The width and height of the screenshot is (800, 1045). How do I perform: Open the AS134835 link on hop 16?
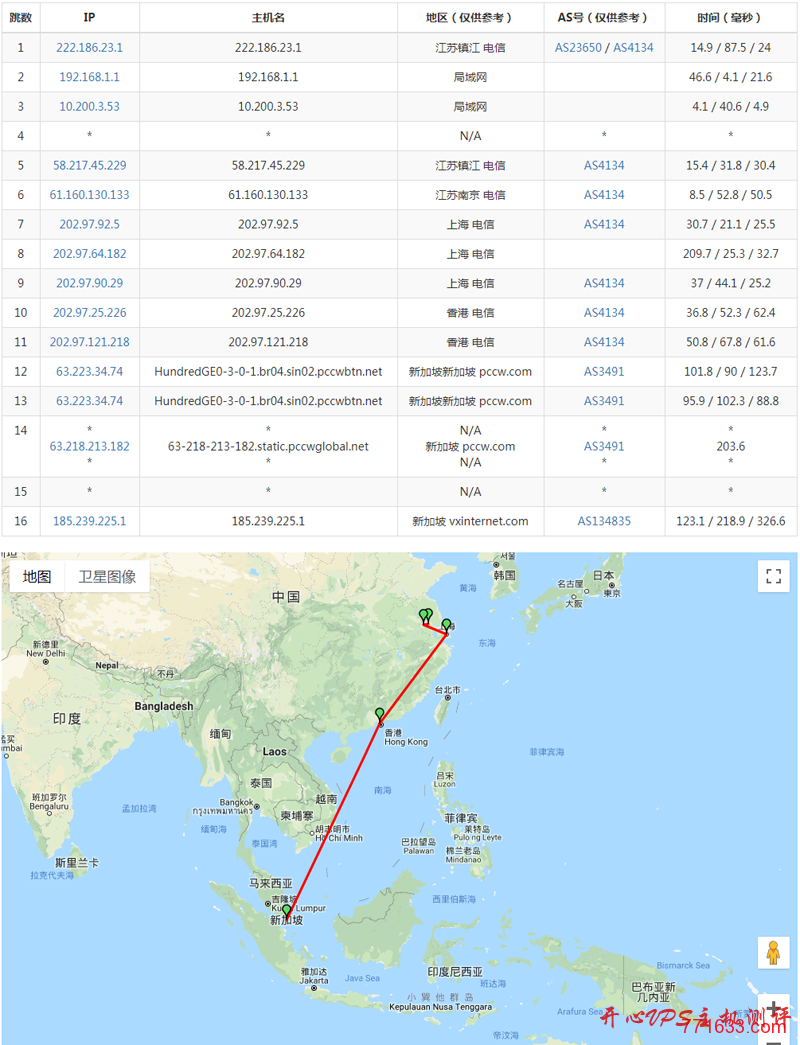click(604, 520)
